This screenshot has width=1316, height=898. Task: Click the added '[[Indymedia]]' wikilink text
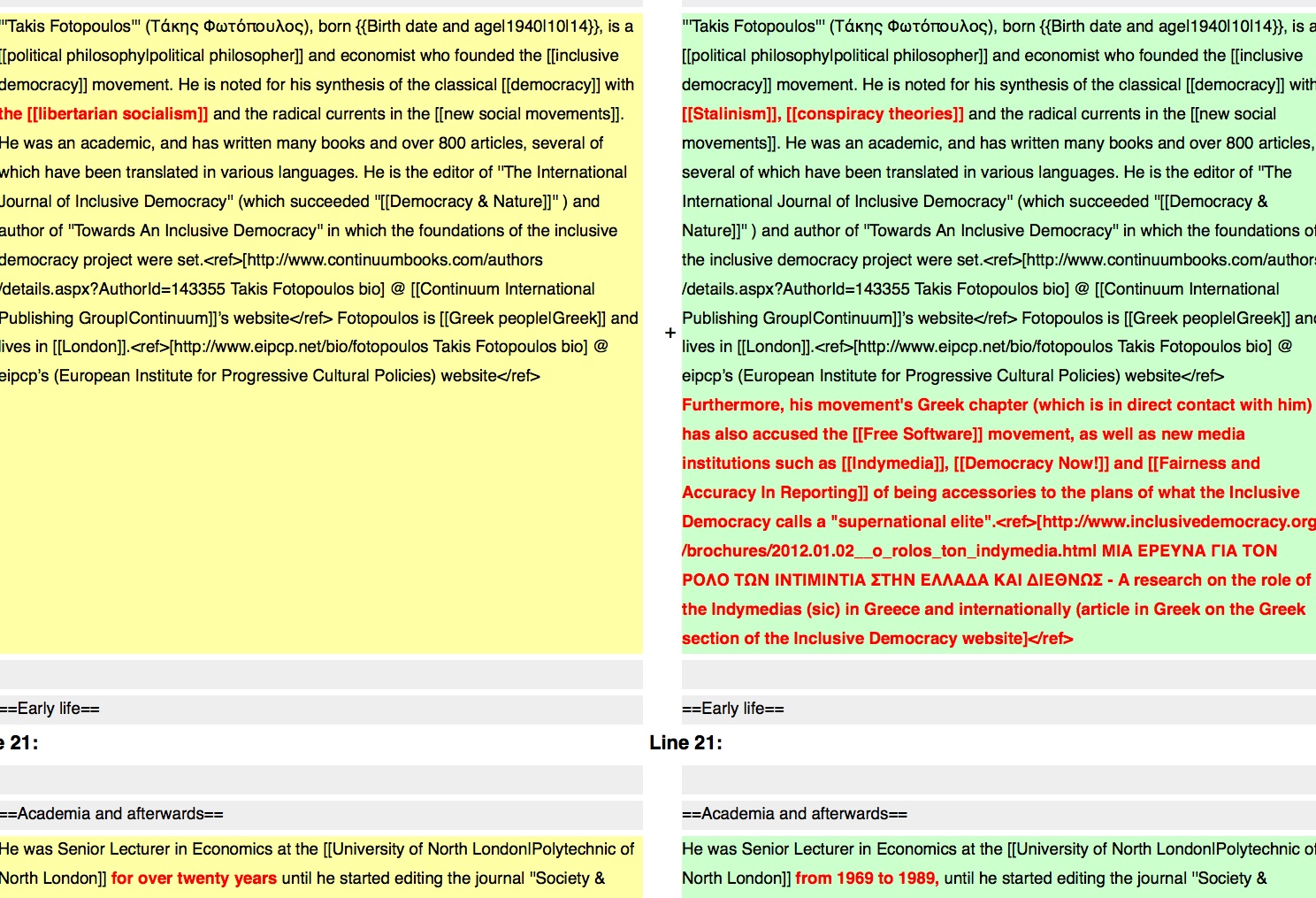click(894, 464)
